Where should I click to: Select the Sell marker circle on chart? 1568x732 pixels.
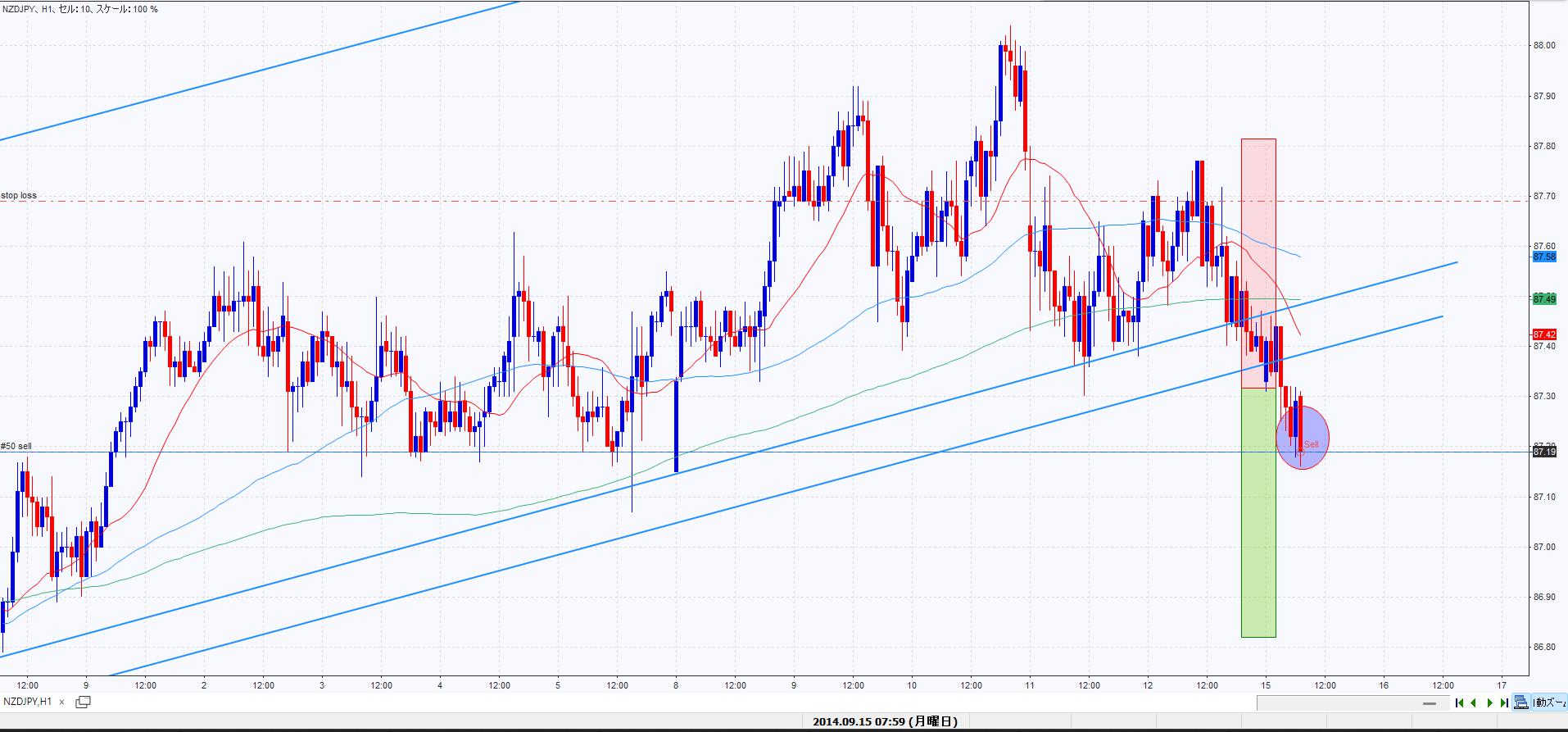1303,439
